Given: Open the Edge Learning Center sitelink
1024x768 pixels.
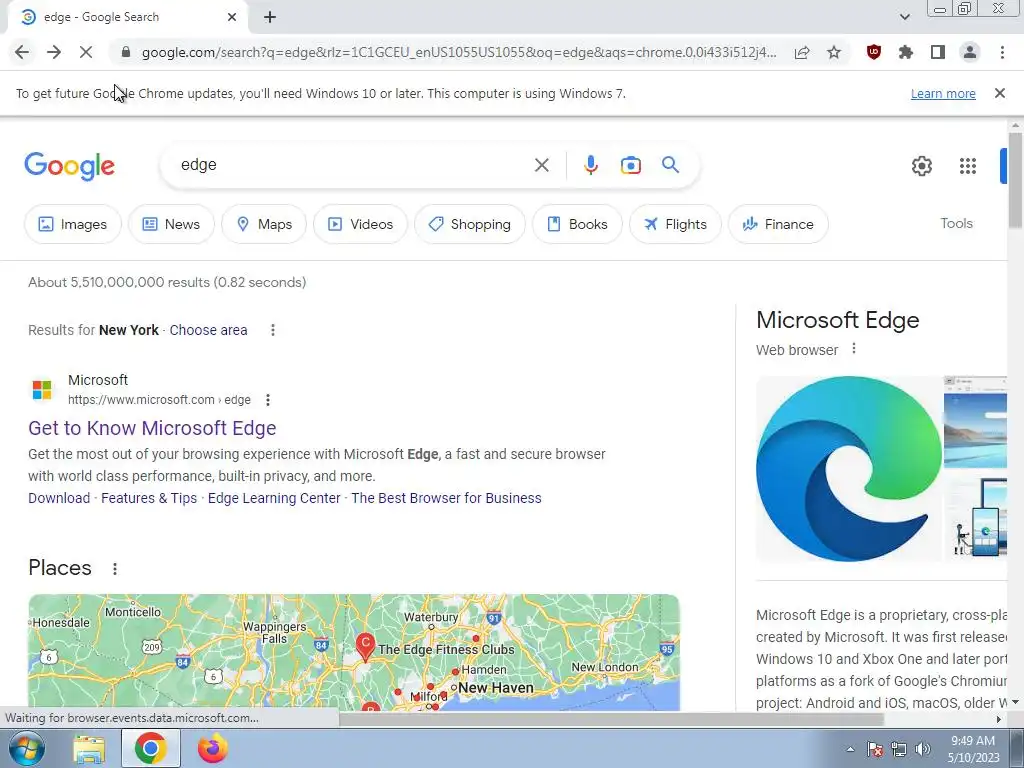Looking at the screenshot, I should coord(274,498).
